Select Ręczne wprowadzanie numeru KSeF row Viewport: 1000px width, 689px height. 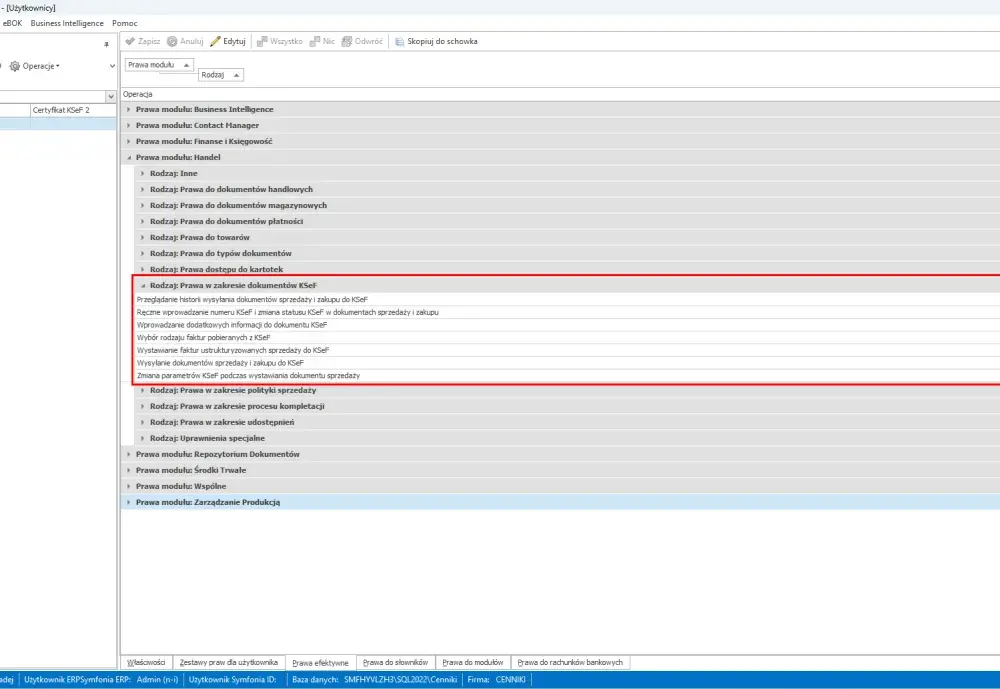[568, 312]
